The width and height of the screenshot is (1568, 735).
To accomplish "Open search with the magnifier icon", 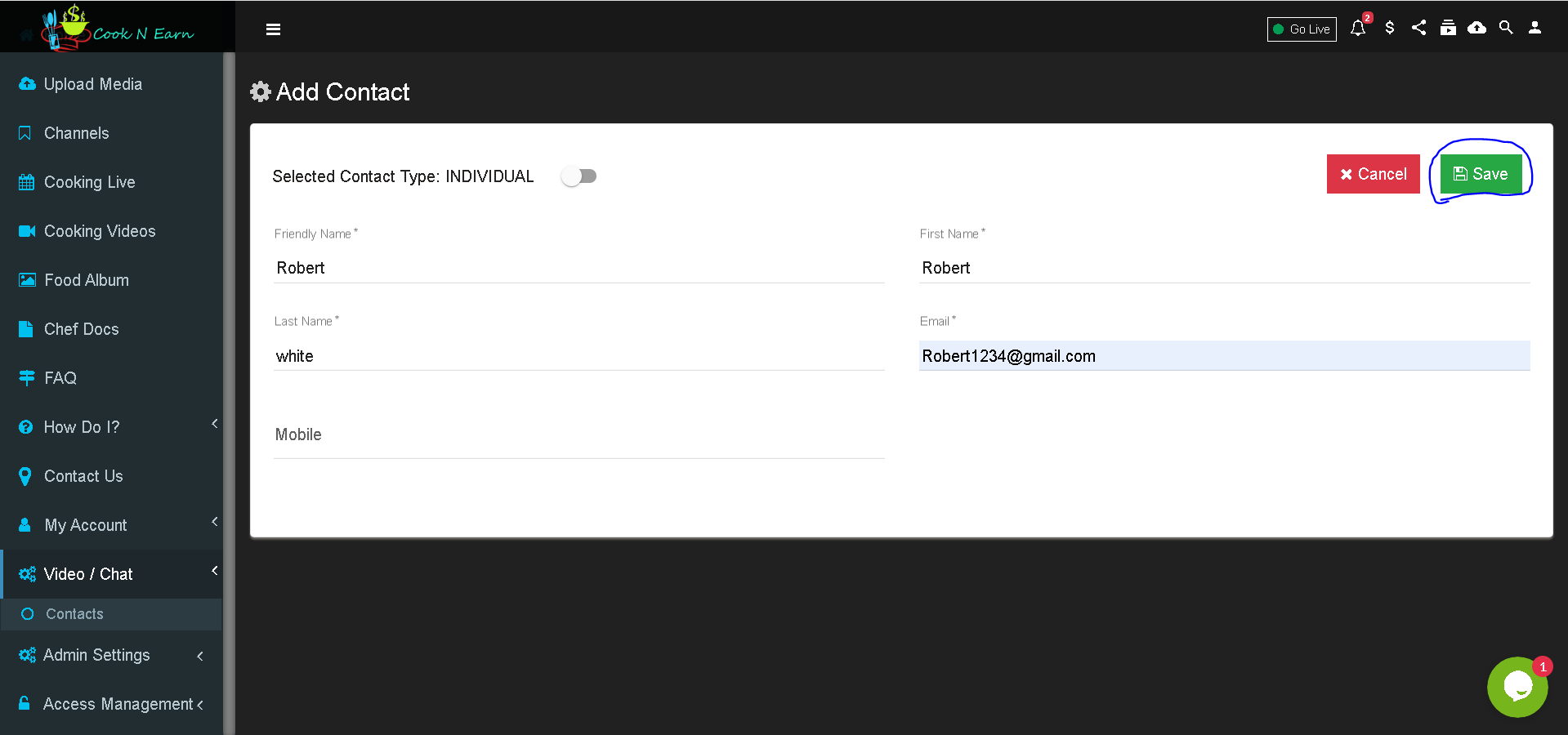I will coord(1506,28).
